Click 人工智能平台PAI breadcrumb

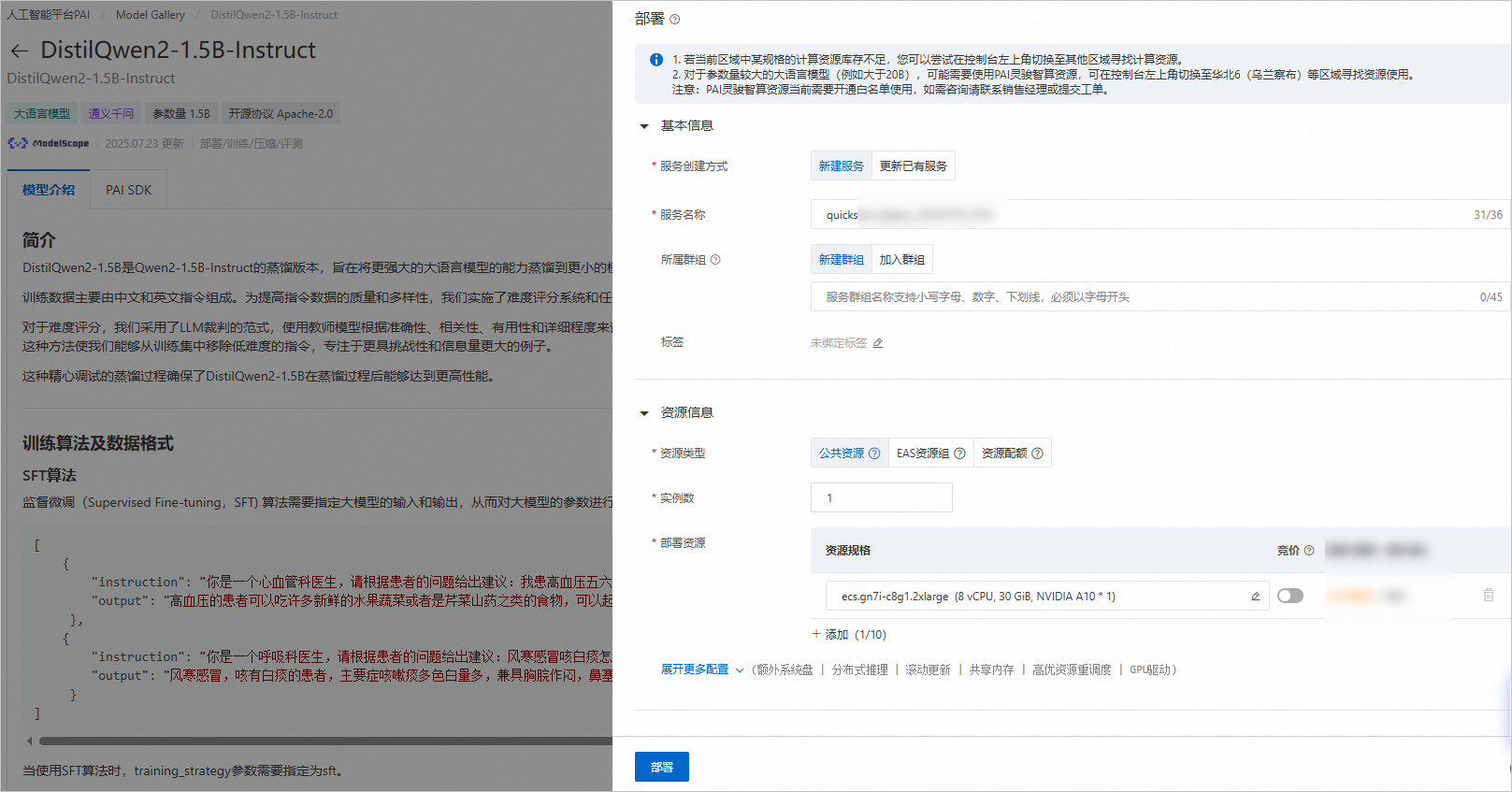pyautogui.click(x=49, y=15)
